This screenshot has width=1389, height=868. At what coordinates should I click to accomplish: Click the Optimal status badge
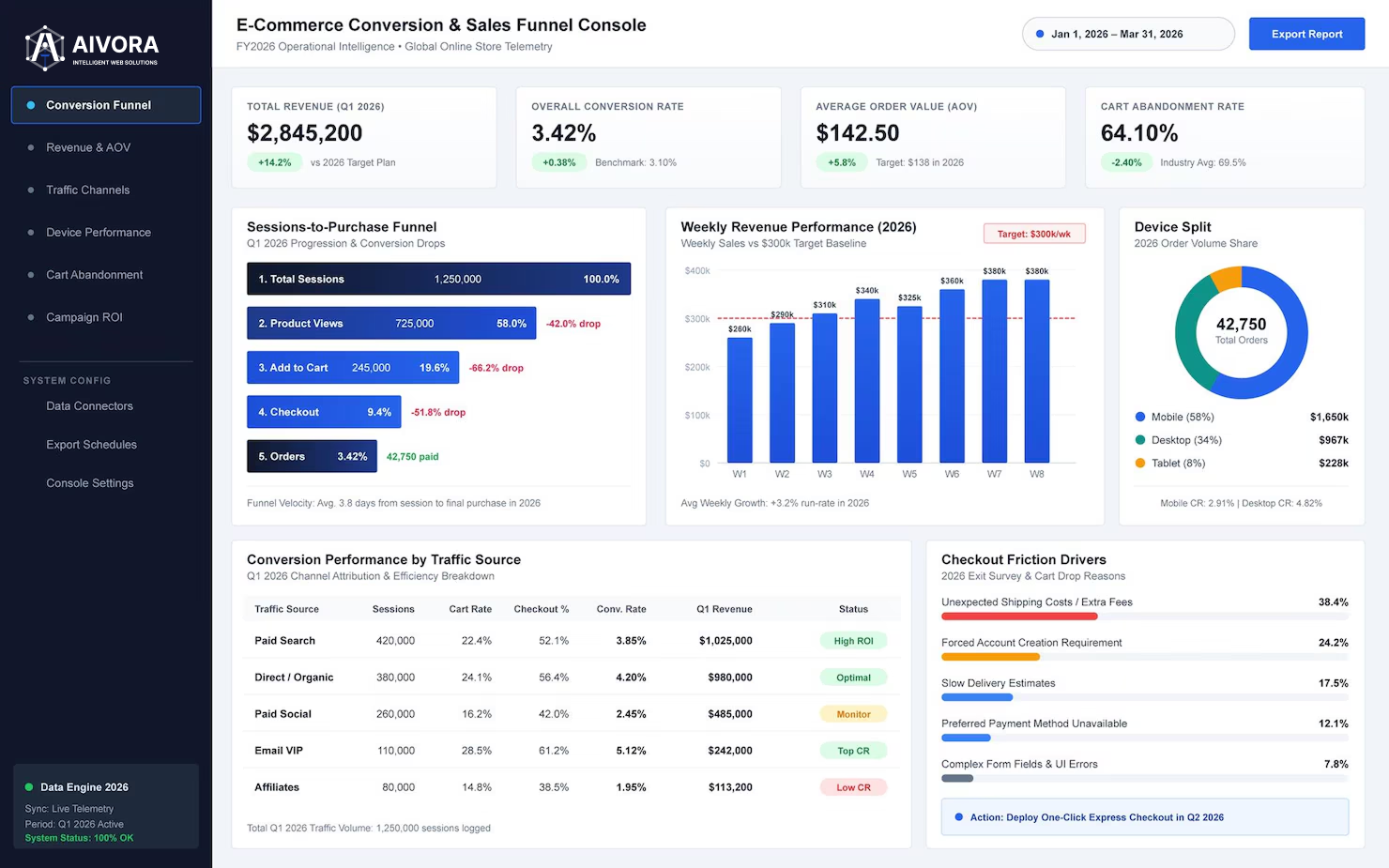pyautogui.click(x=853, y=678)
